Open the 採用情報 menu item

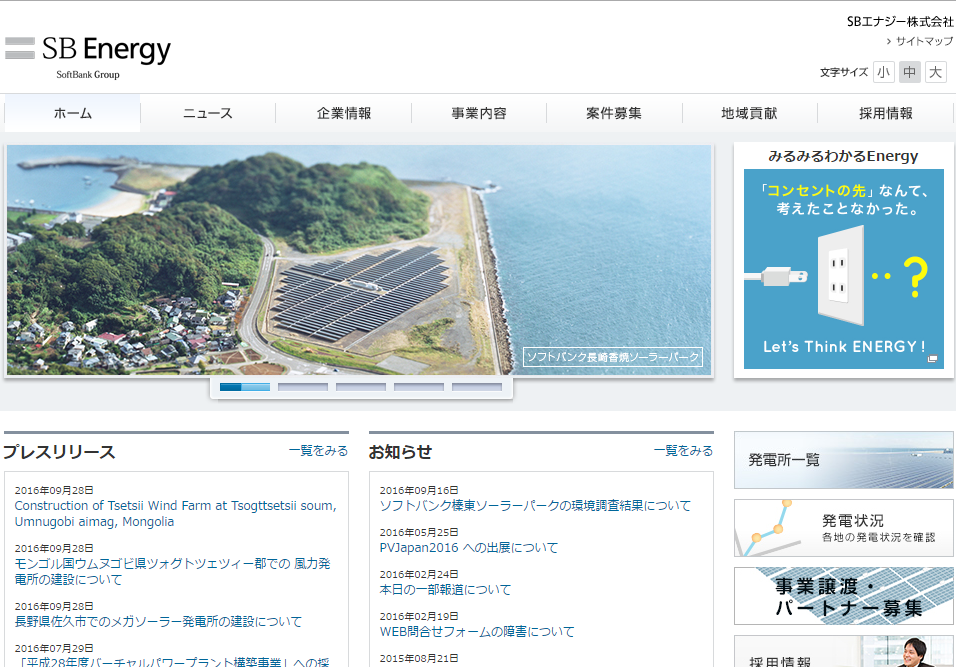[886, 113]
